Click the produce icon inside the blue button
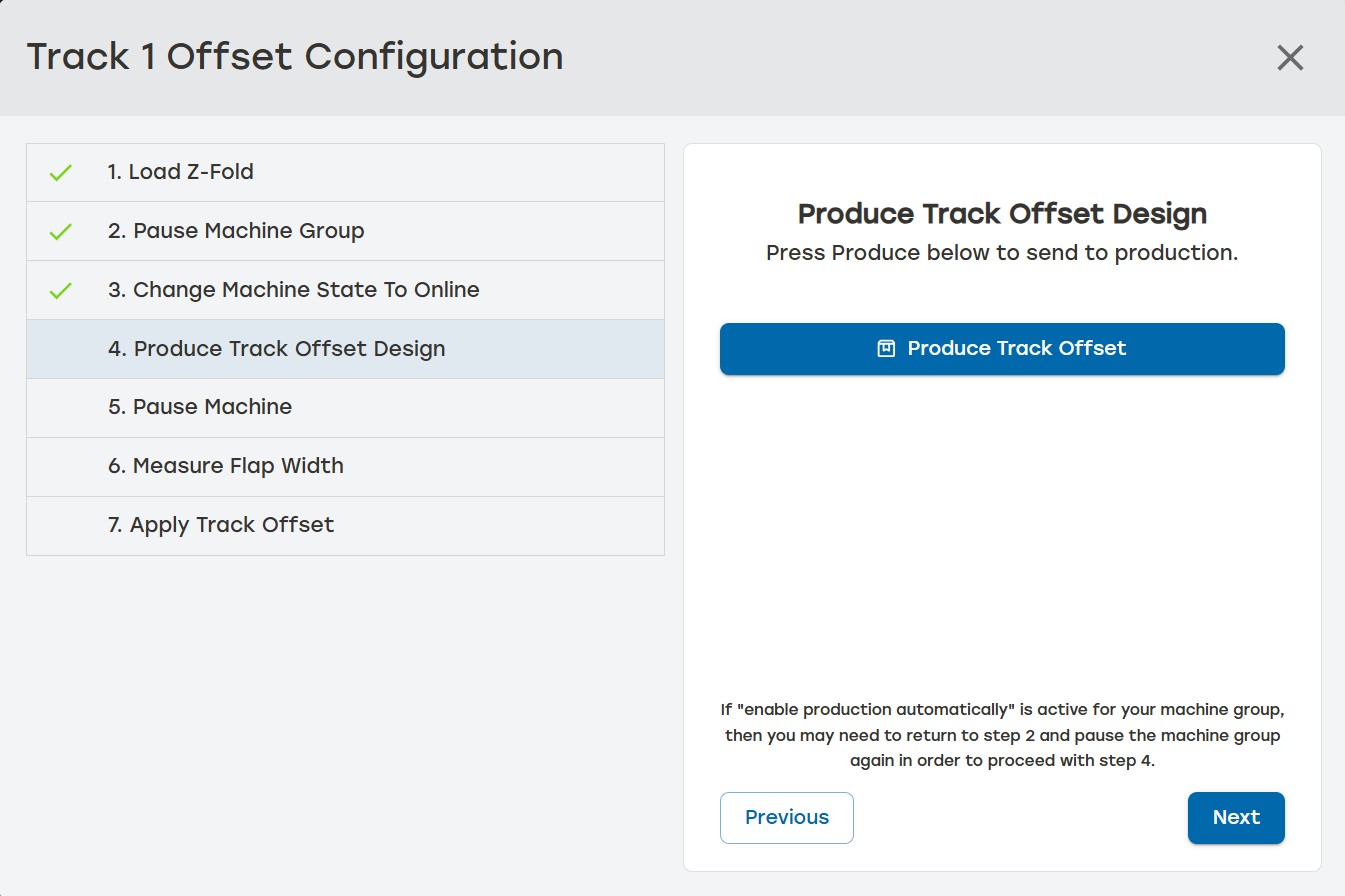 (x=884, y=348)
